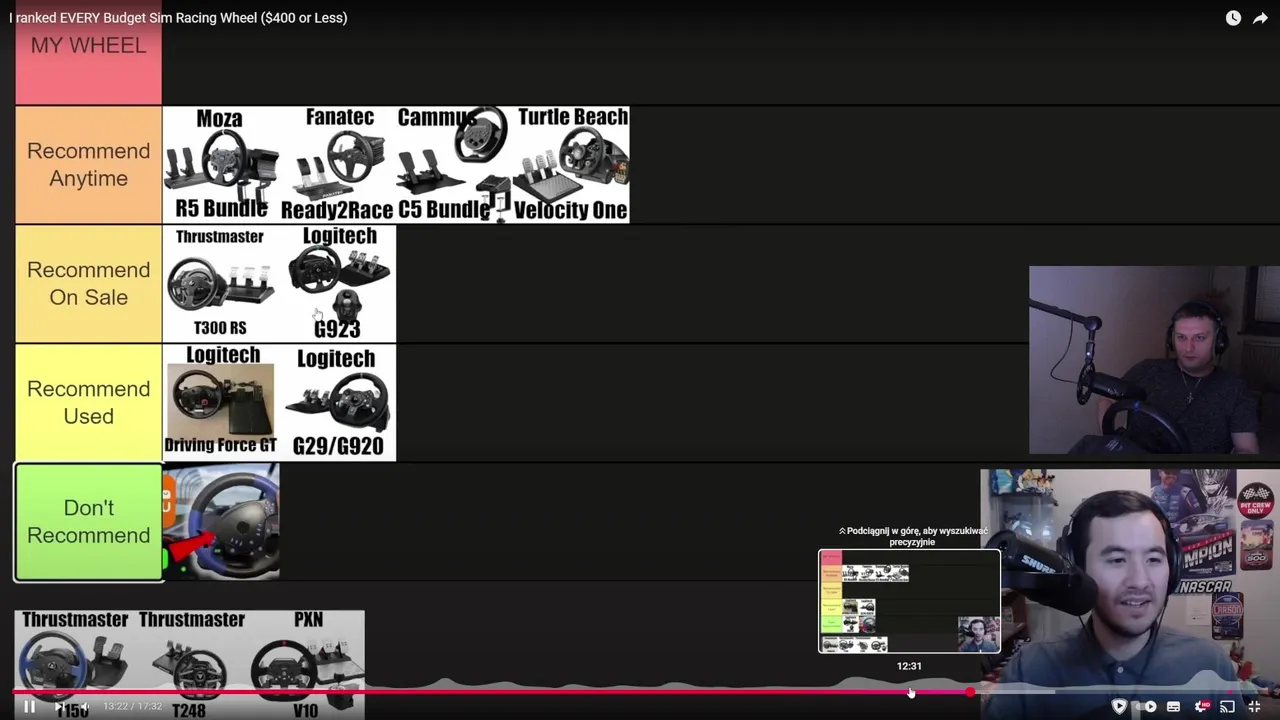Click the 13:22 / 17:32 time display
This screenshot has height=720, width=1280.
(133, 706)
